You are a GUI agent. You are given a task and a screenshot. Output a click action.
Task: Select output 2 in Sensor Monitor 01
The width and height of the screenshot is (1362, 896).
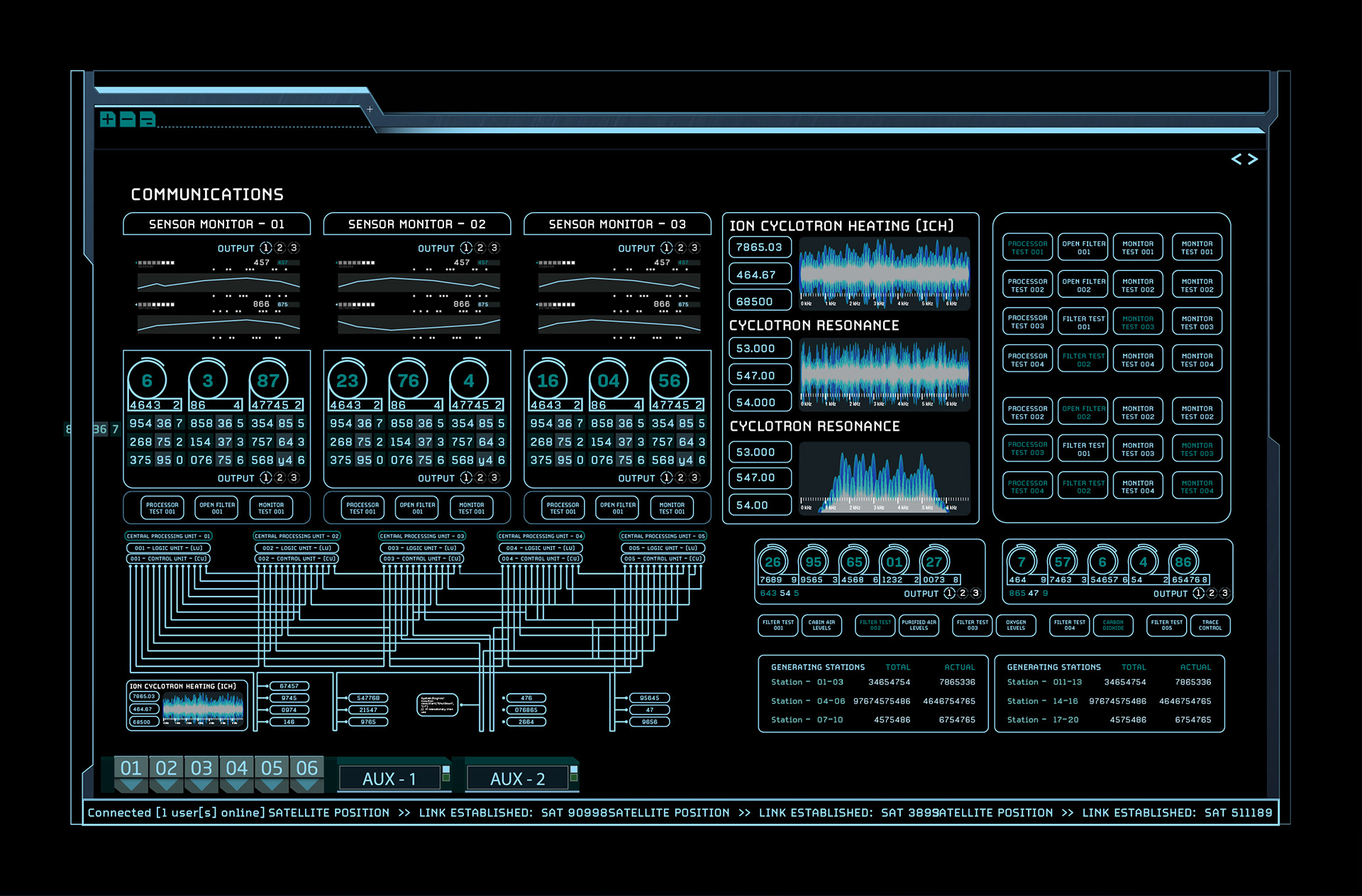pyautogui.click(x=279, y=248)
